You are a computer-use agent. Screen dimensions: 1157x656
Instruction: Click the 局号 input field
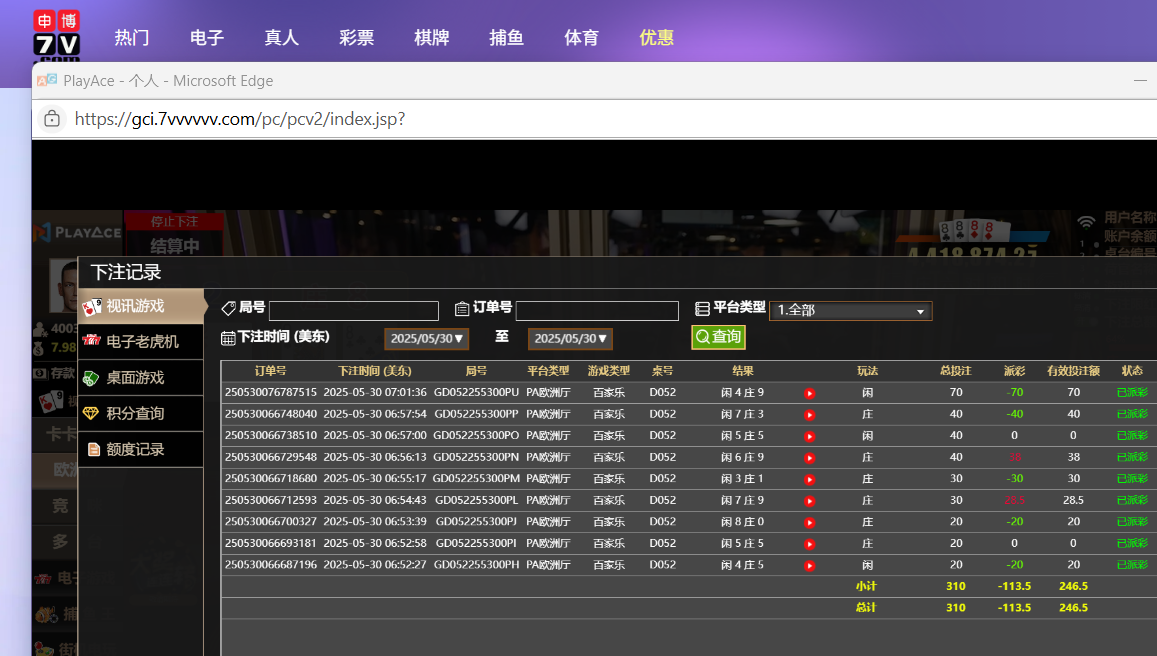(353, 311)
